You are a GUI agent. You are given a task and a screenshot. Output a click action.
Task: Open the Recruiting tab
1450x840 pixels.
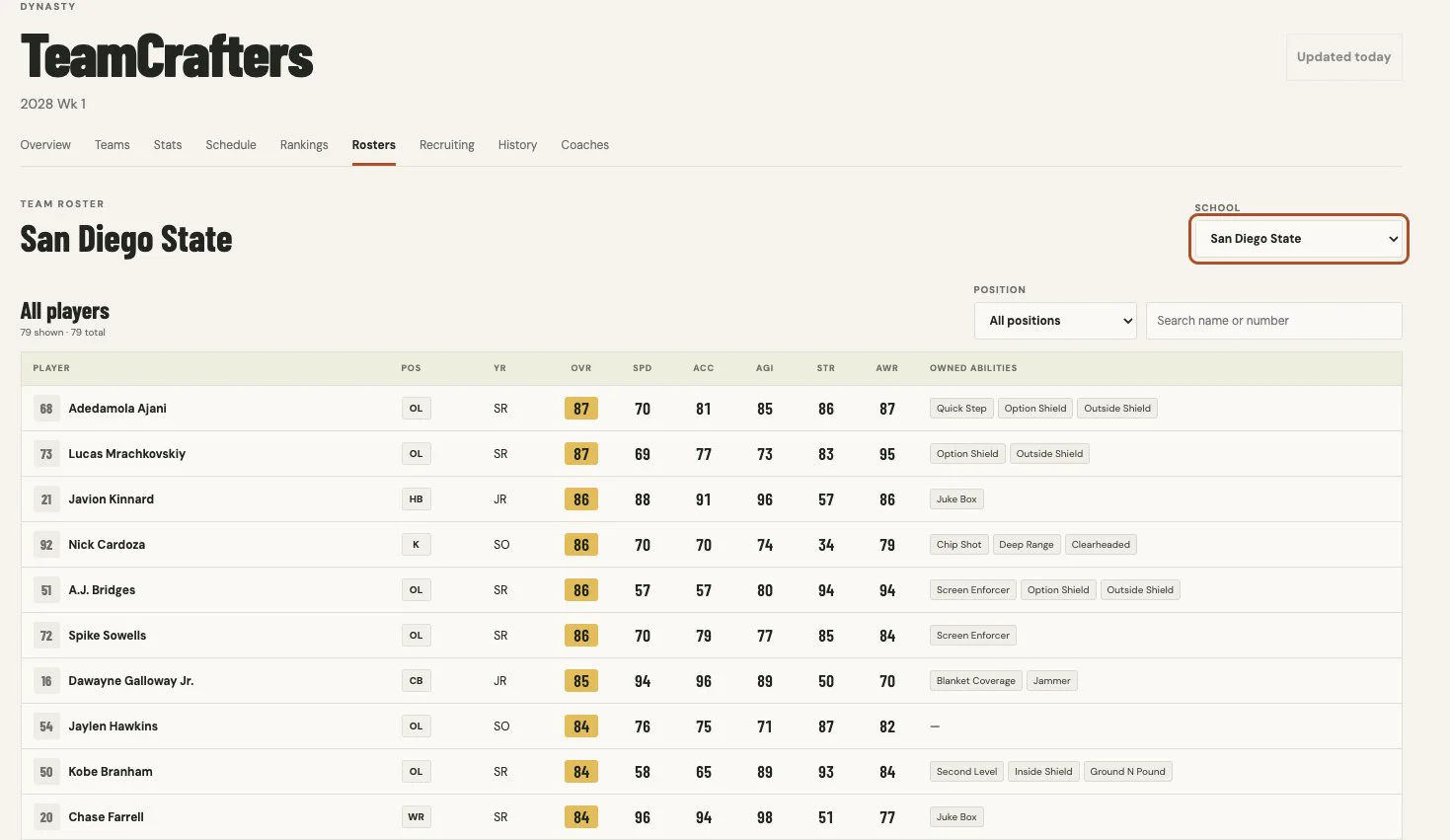coord(447,145)
